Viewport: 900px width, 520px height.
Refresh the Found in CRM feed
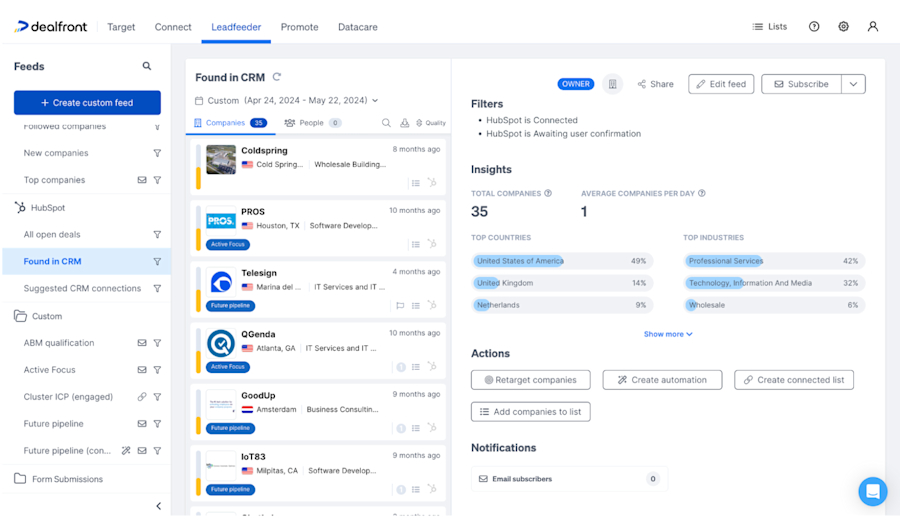click(277, 77)
